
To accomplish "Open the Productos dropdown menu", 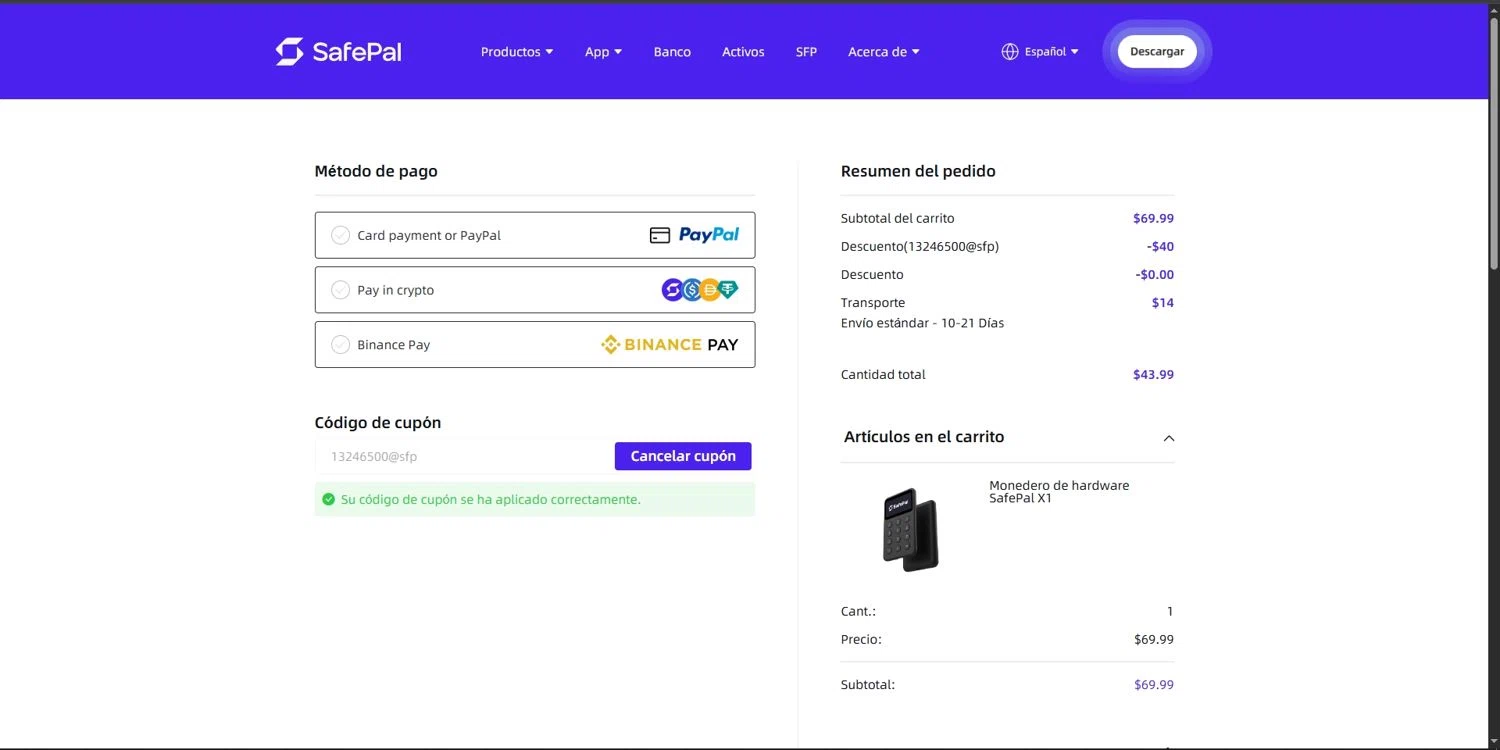I will point(516,52).
